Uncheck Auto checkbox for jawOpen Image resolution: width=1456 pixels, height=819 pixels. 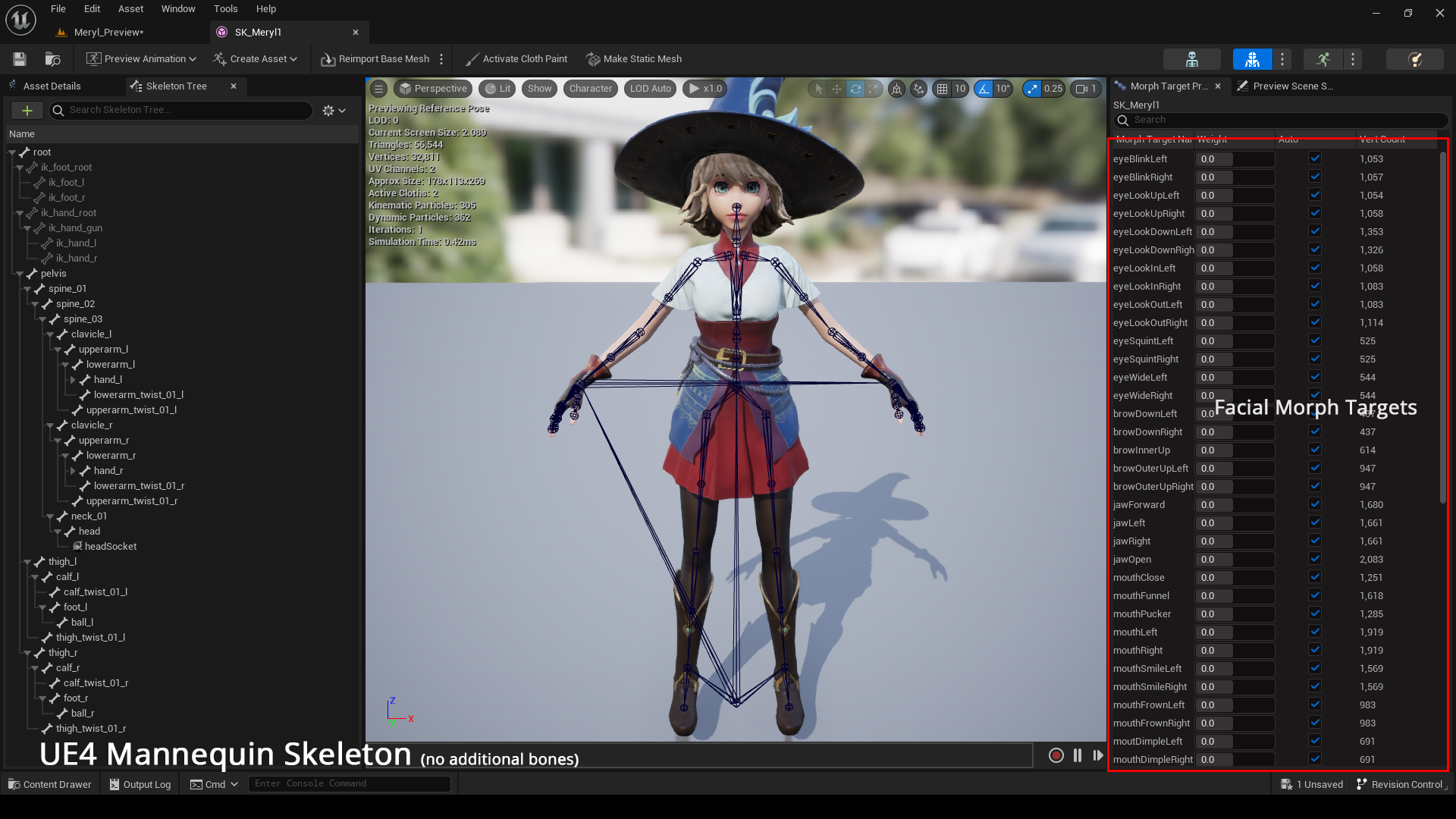point(1315,559)
